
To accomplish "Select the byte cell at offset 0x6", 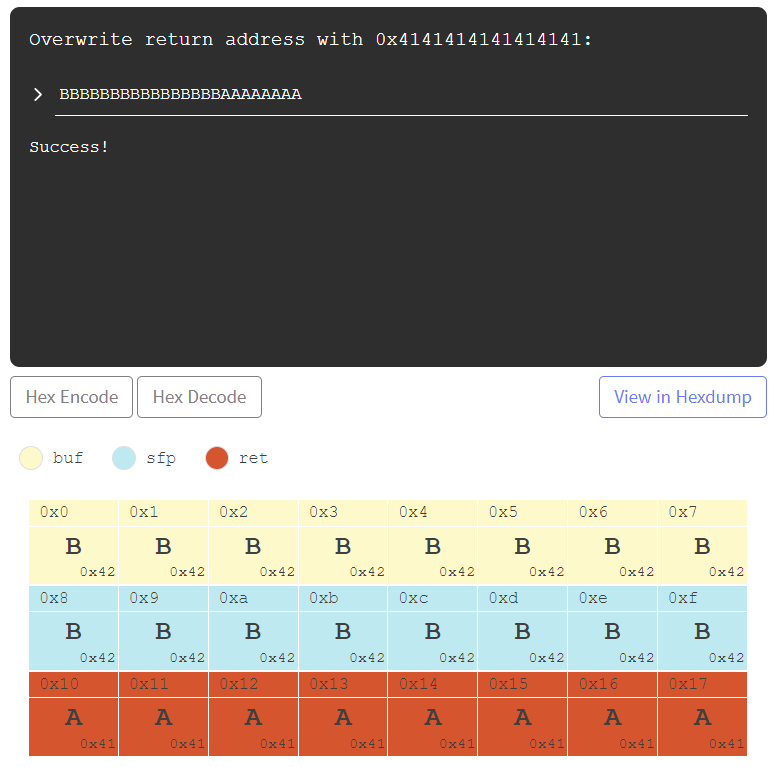I will (613, 542).
